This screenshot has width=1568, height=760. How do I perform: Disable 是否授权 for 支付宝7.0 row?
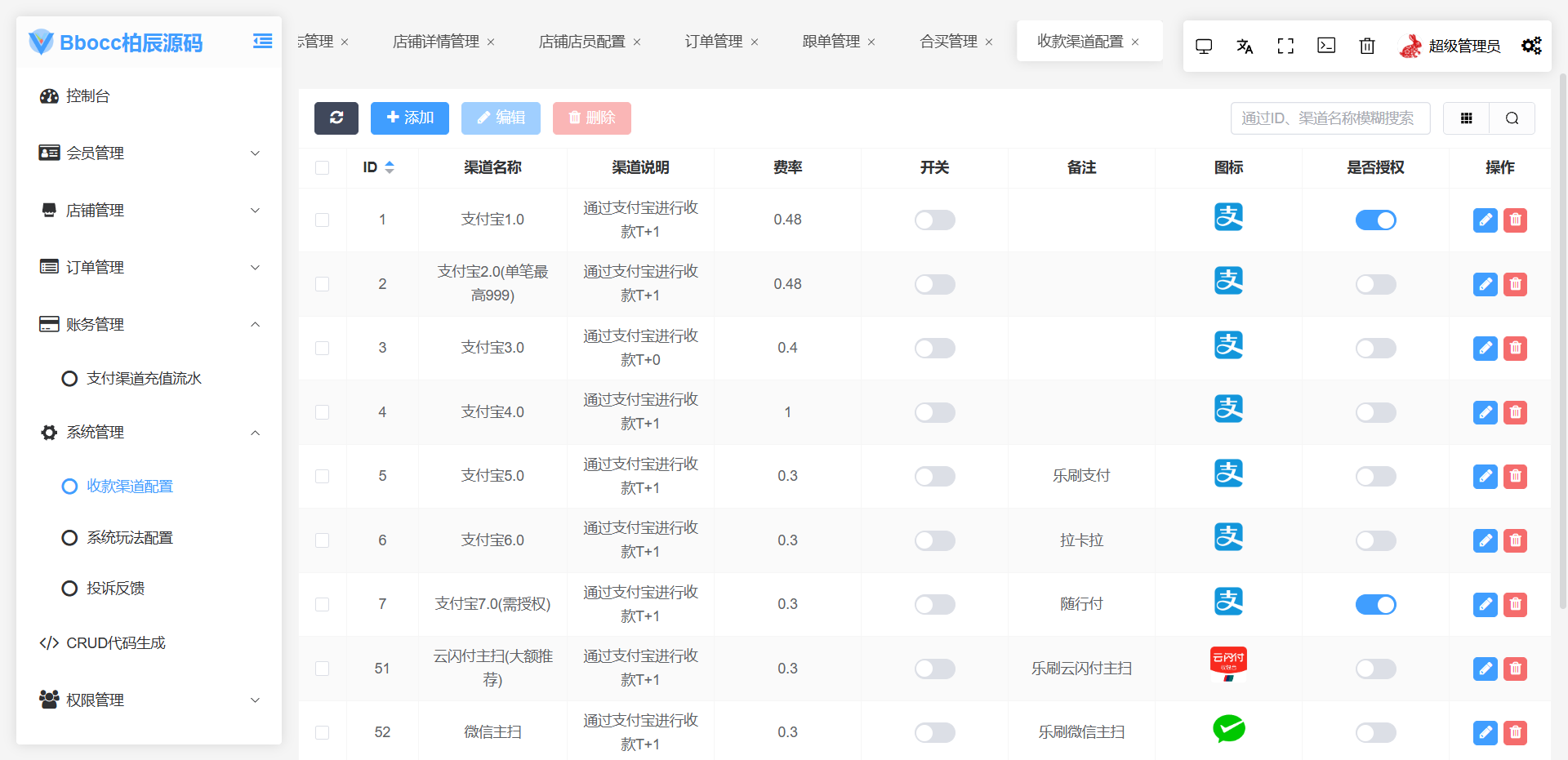(x=1376, y=604)
